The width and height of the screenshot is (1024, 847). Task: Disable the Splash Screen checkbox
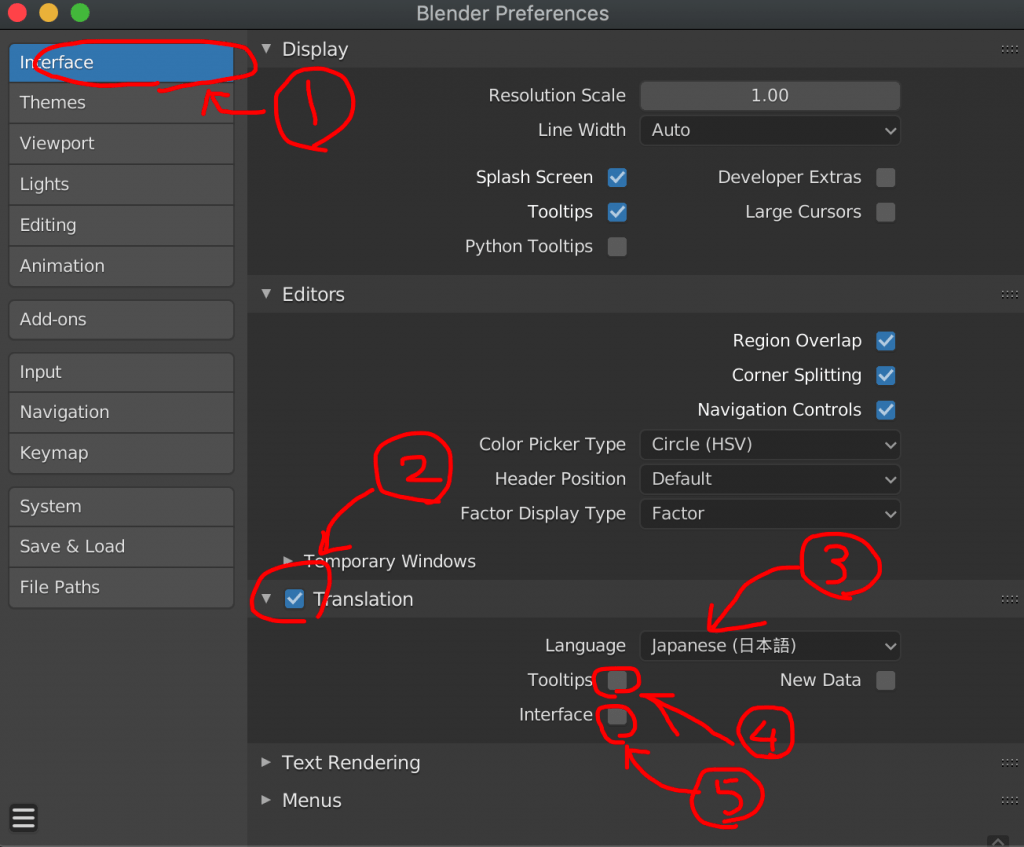(617, 178)
